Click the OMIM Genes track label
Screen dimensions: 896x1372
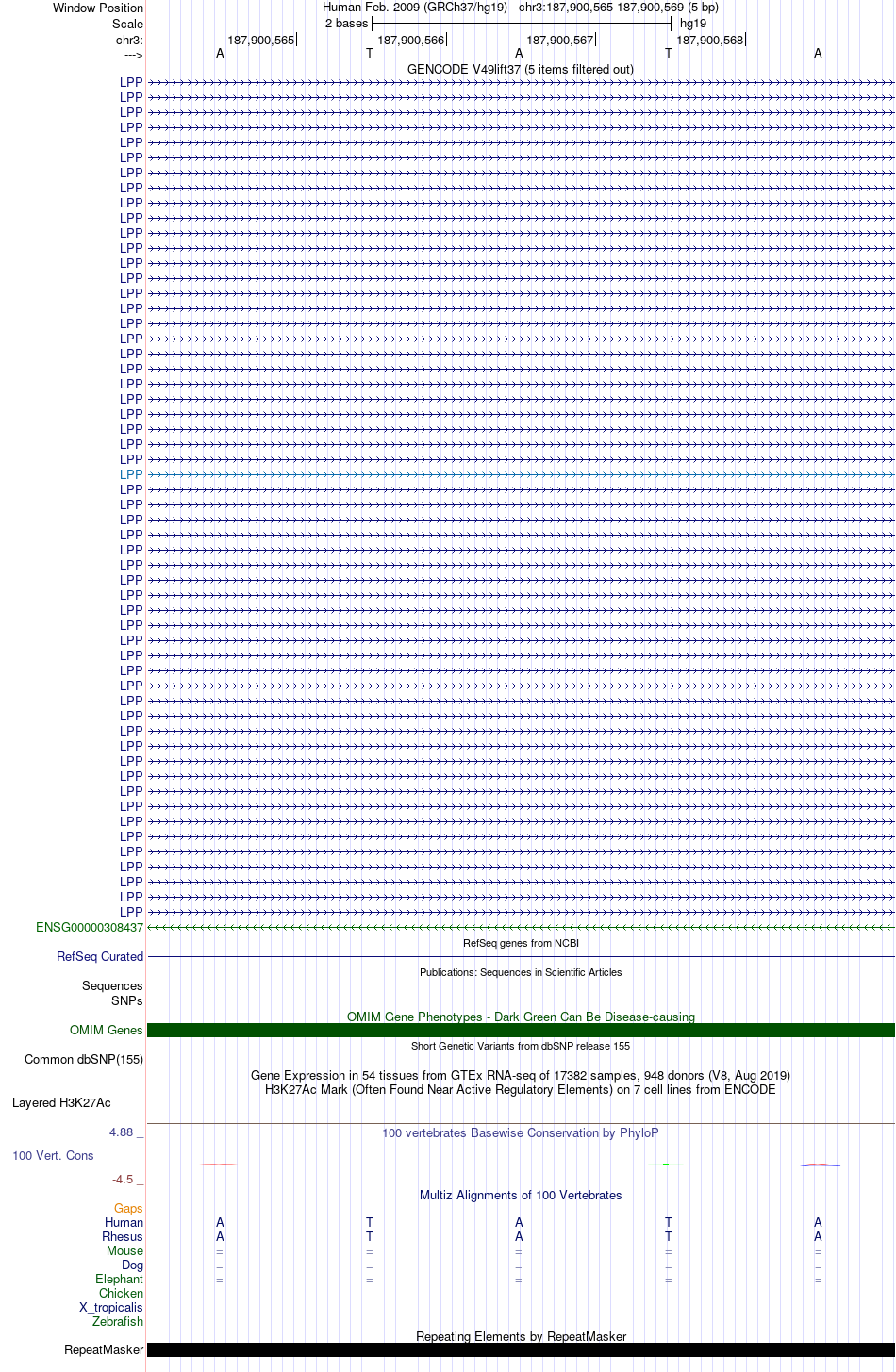pos(107,1030)
